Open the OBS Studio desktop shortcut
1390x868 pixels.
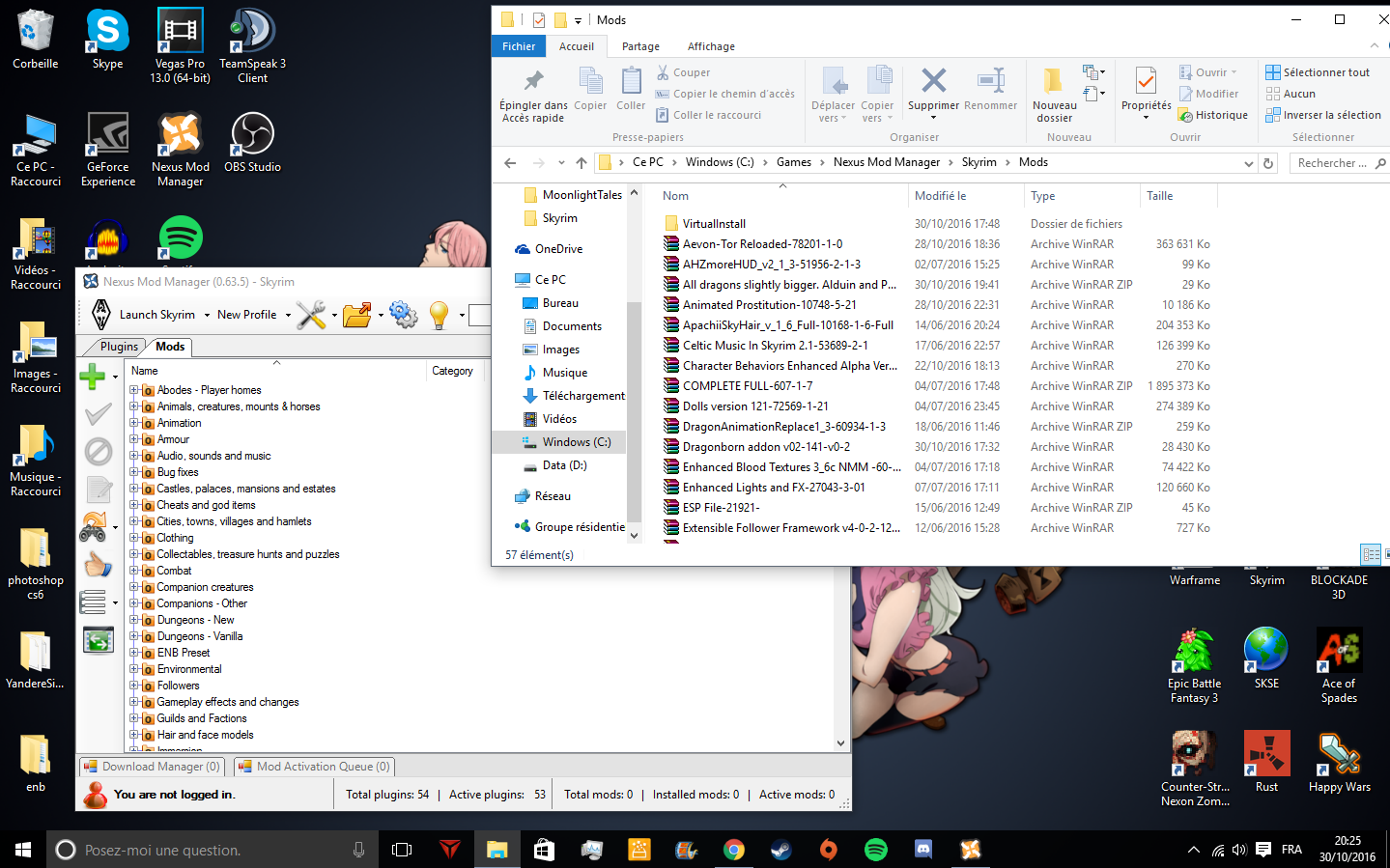pos(252,143)
